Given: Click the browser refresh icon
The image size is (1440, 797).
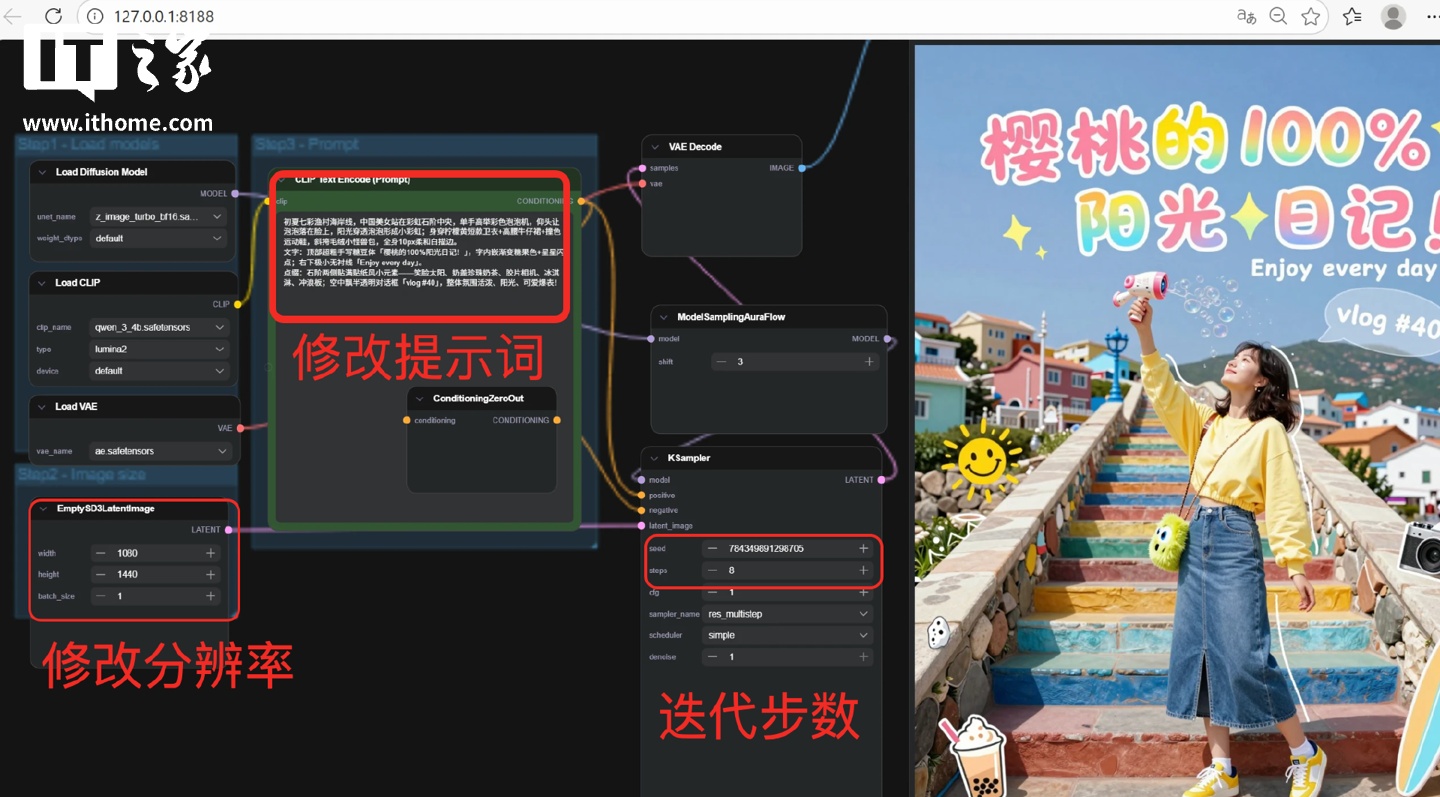Looking at the screenshot, I should [x=54, y=16].
